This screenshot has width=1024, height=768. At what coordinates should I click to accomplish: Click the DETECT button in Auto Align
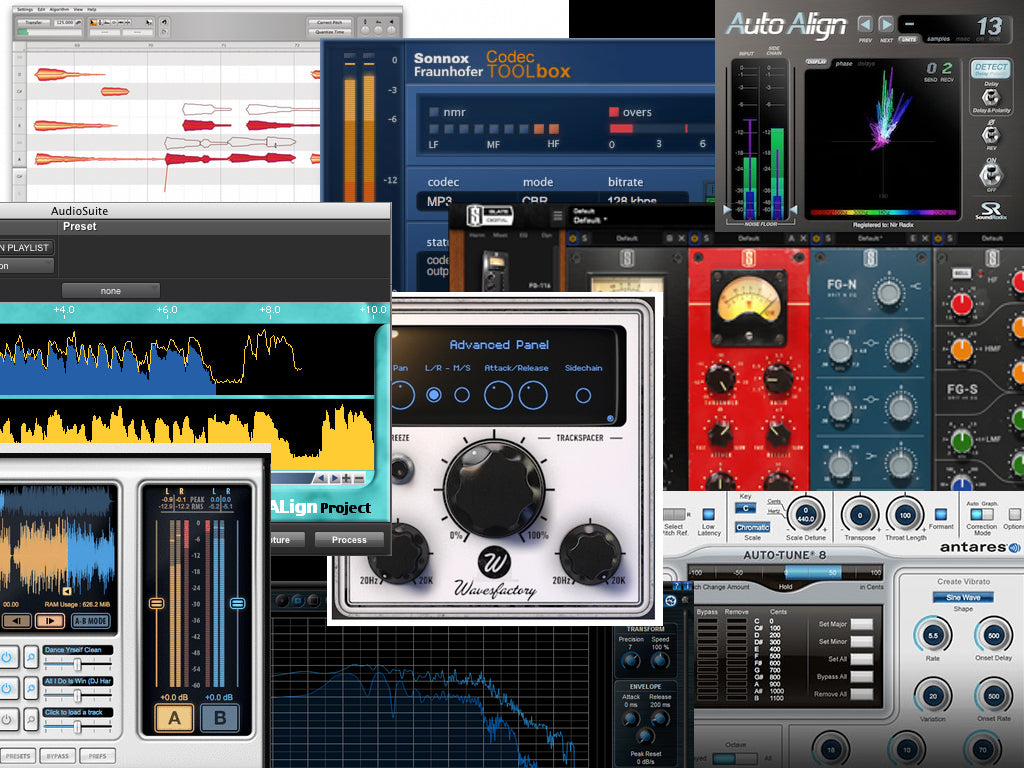[x=990, y=69]
